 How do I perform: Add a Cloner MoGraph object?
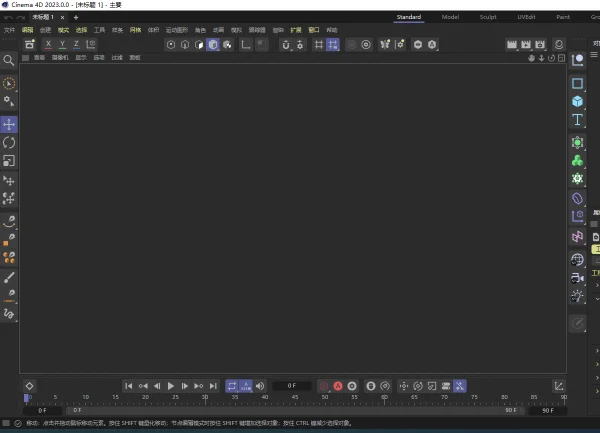click(577, 179)
